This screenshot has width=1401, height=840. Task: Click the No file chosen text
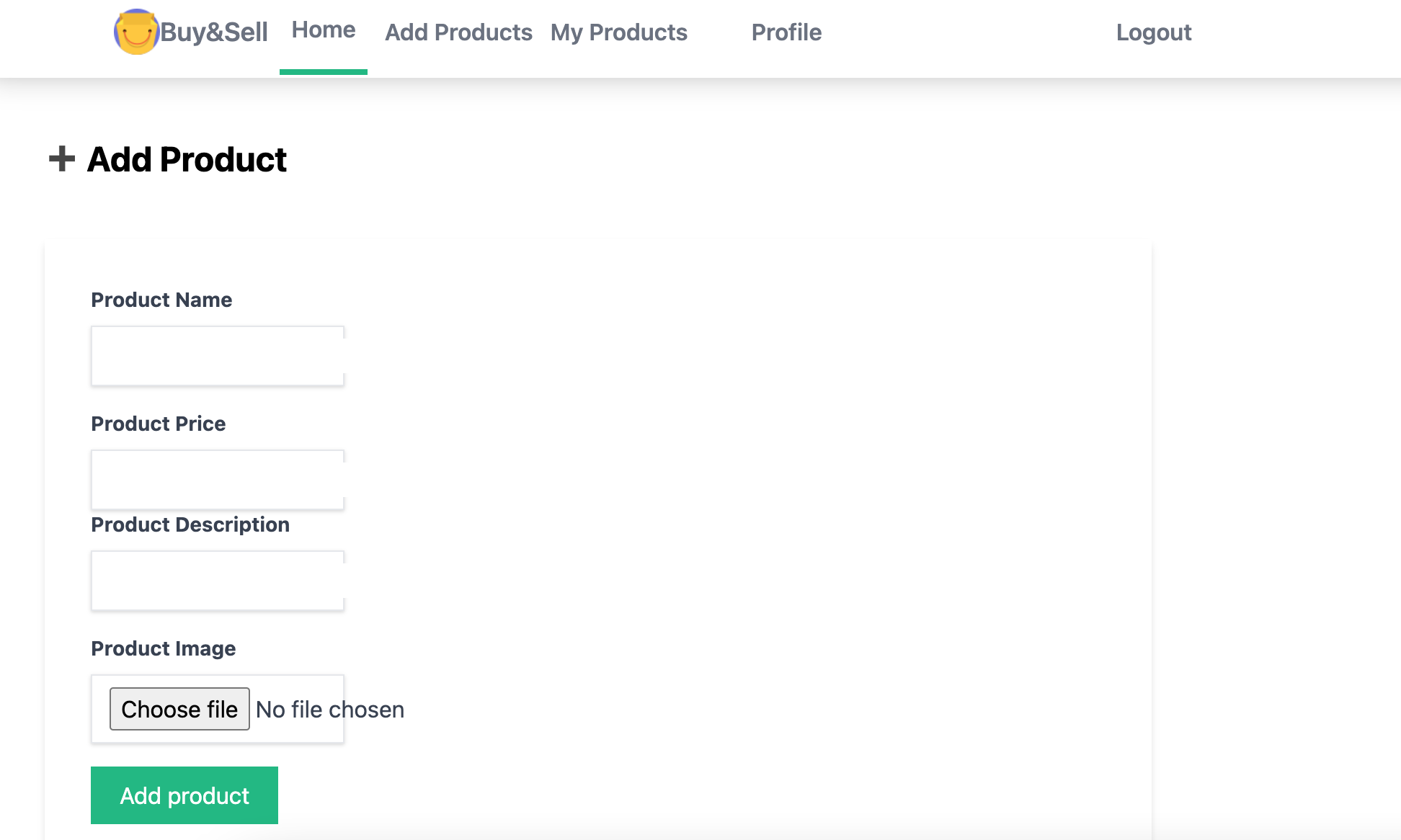coord(329,709)
